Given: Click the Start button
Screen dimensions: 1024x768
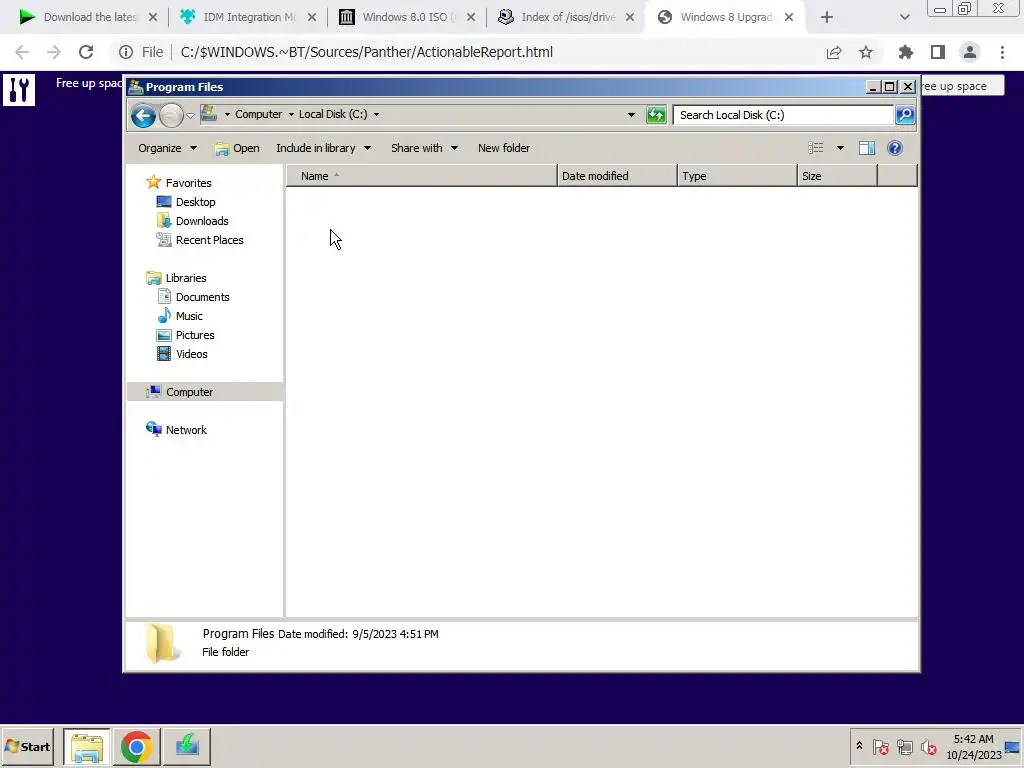Looking at the screenshot, I should click(x=27, y=746).
